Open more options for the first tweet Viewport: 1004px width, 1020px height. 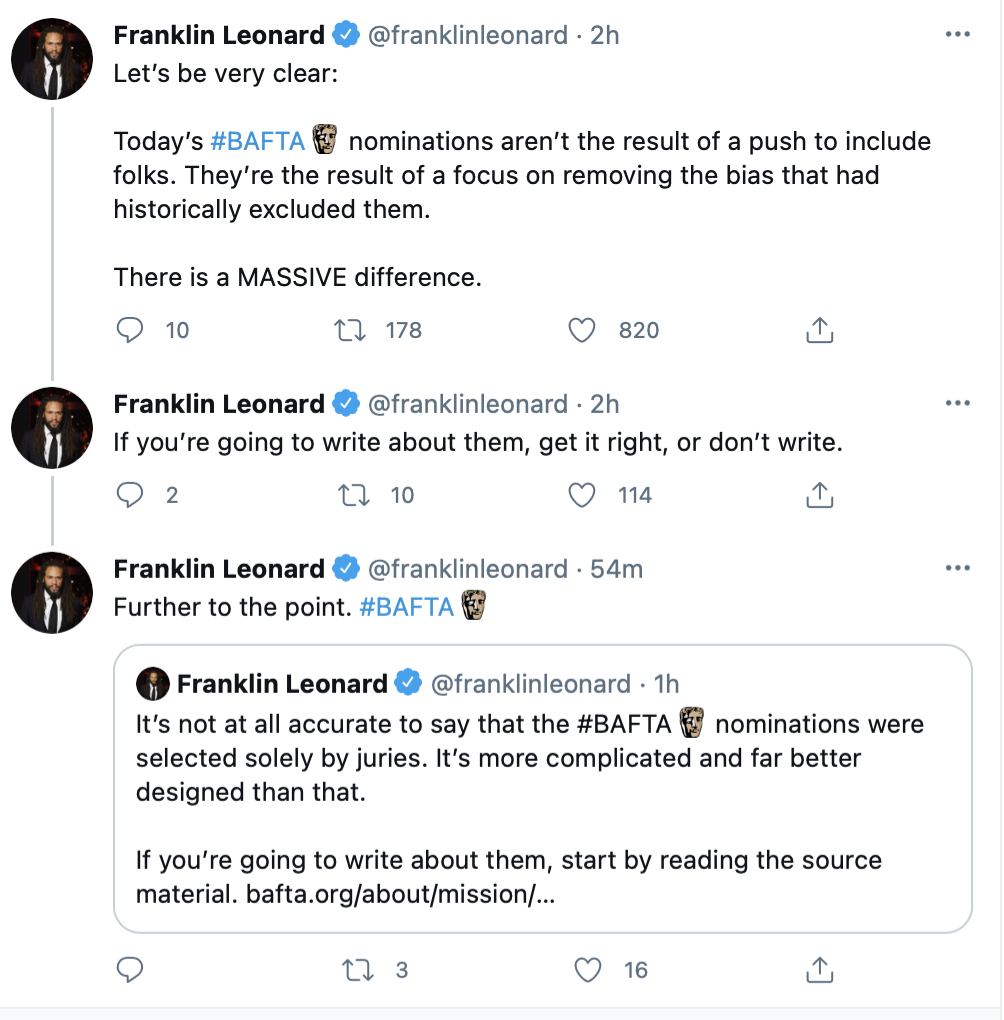point(957,35)
